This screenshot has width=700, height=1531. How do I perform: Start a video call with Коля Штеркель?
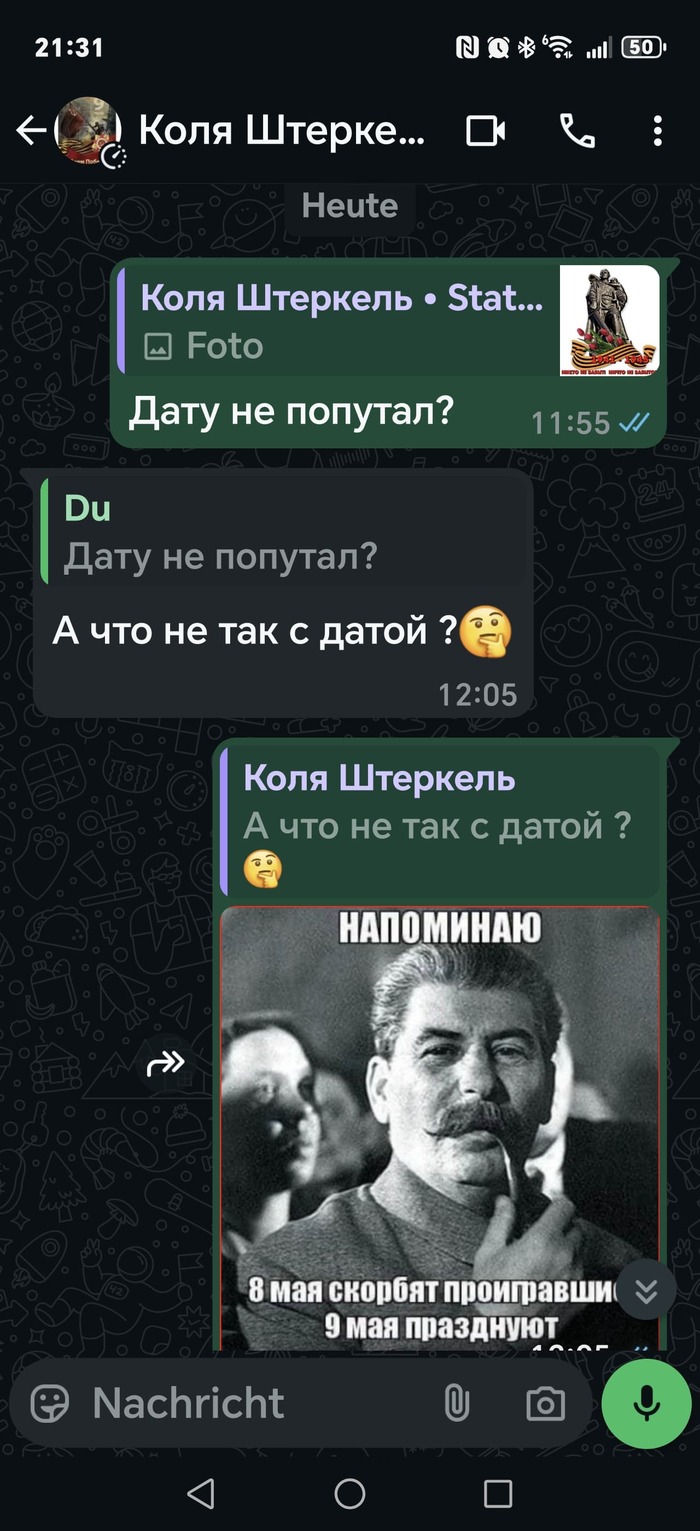[x=486, y=131]
